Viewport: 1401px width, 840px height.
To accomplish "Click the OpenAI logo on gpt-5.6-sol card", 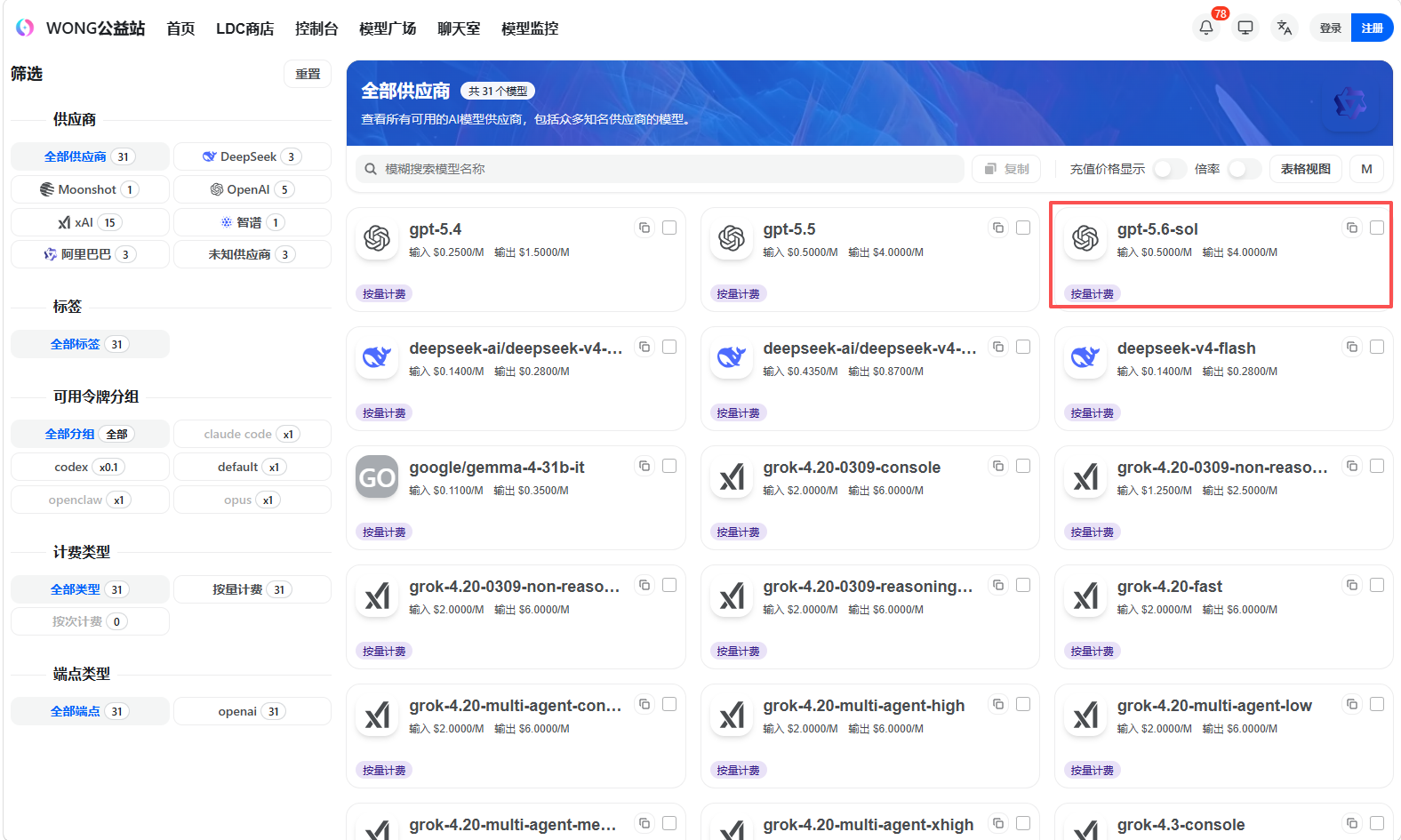I will click(1085, 238).
